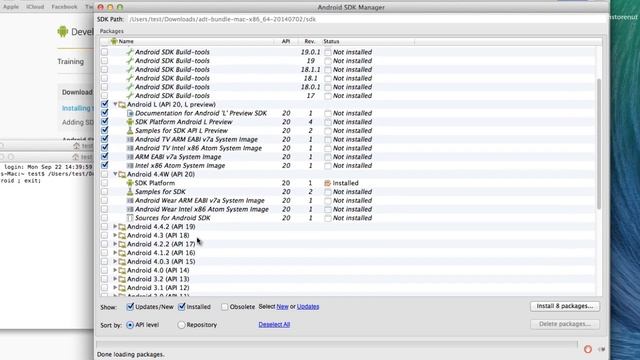Screen dimensions: 640x360
Task: Sort packages by API column header
Action: click(286, 41)
